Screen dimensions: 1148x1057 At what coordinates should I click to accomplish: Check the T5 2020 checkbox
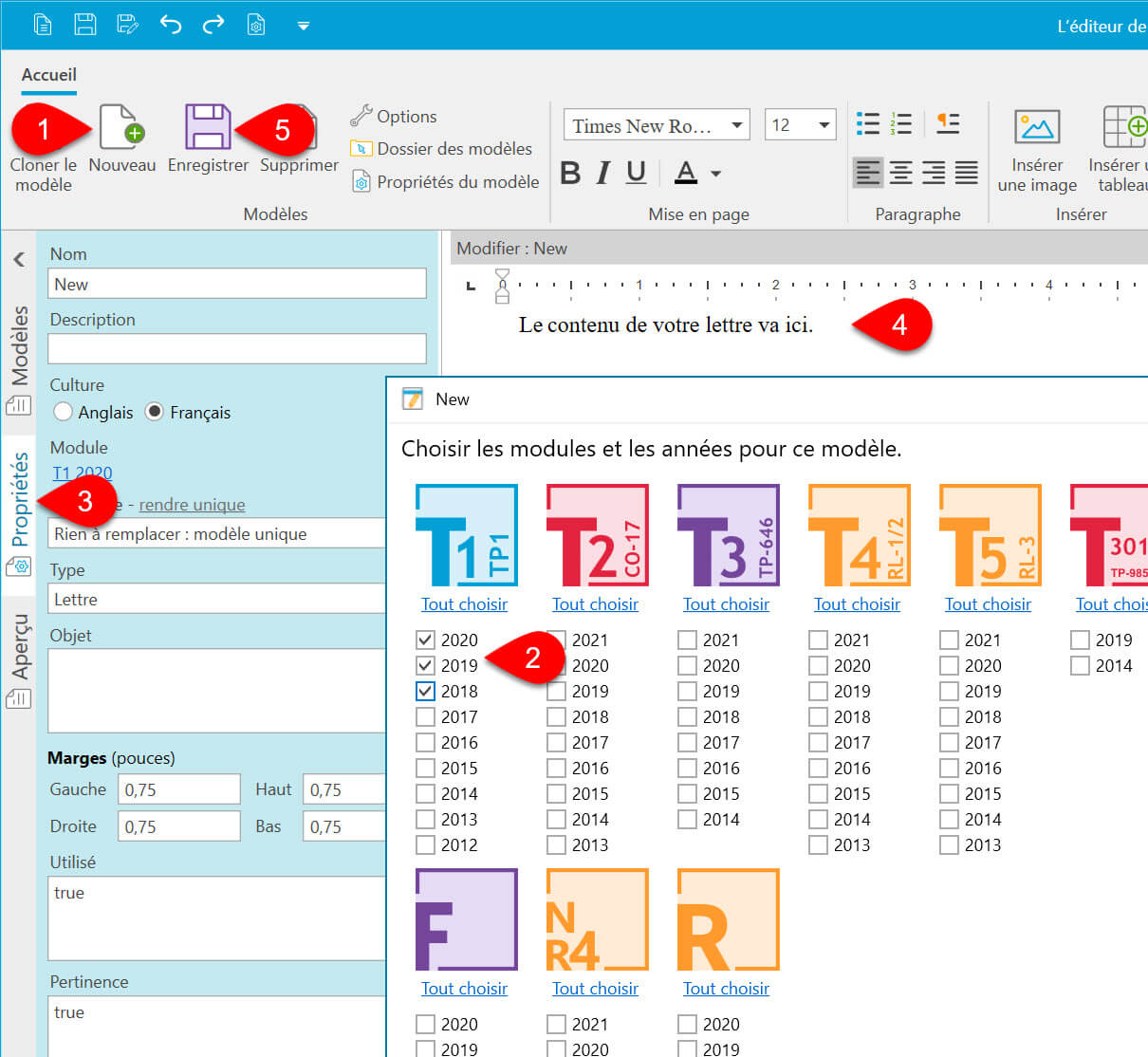tap(949, 665)
